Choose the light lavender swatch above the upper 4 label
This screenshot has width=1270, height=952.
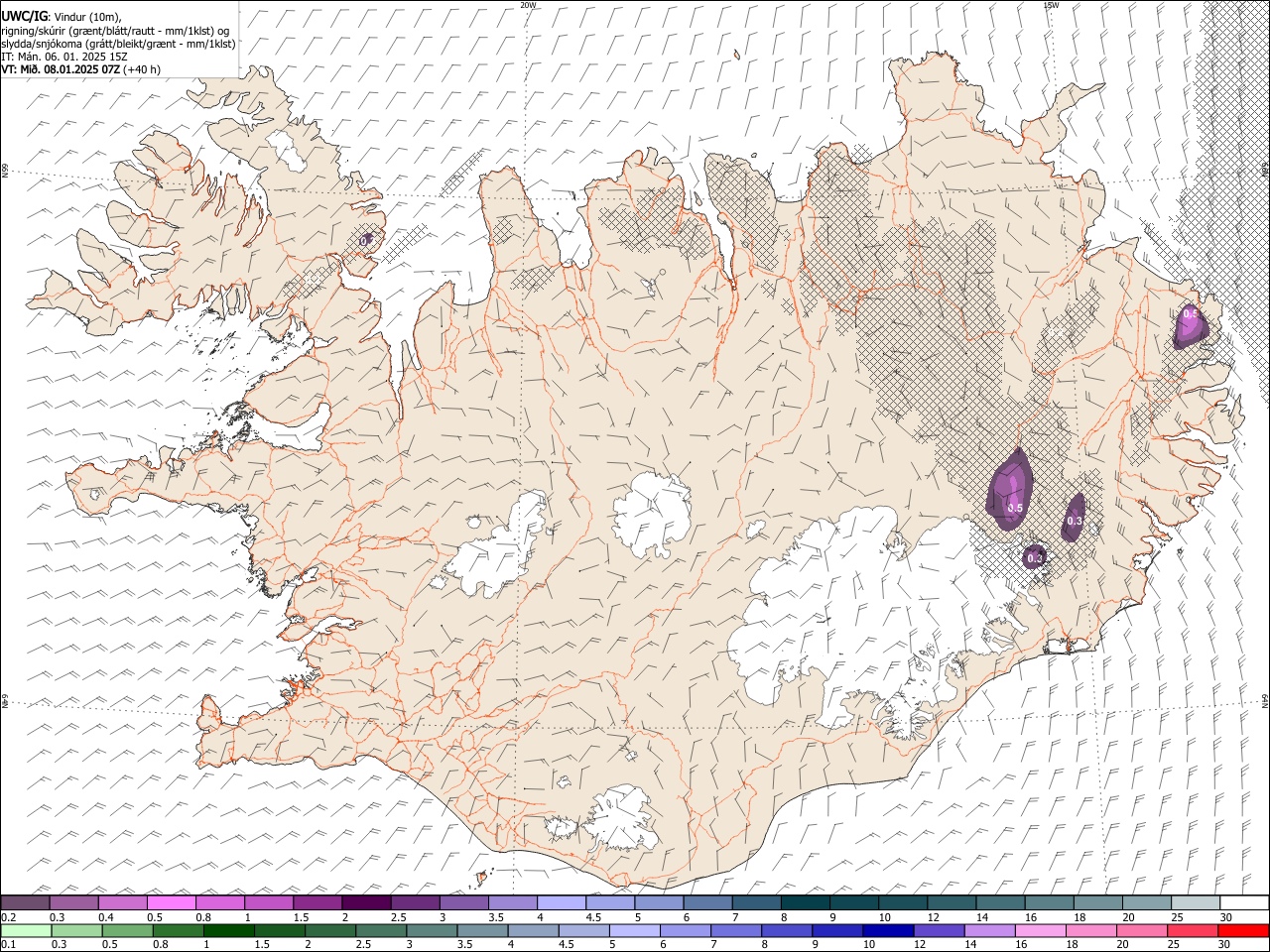[x=561, y=902]
